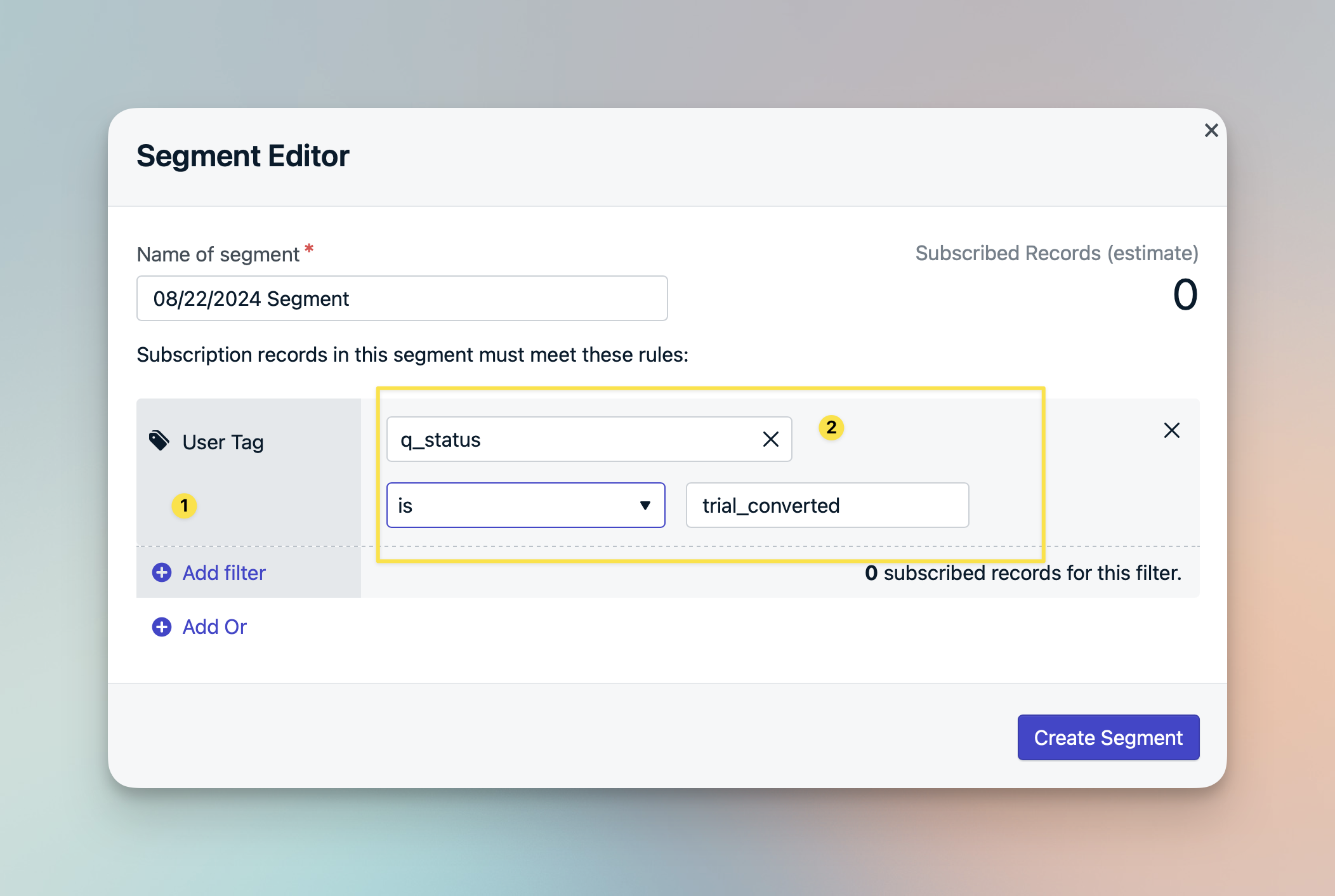Click the Segment Editor title heading
The width and height of the screenshot is (1335, 896).
point(242,156)
